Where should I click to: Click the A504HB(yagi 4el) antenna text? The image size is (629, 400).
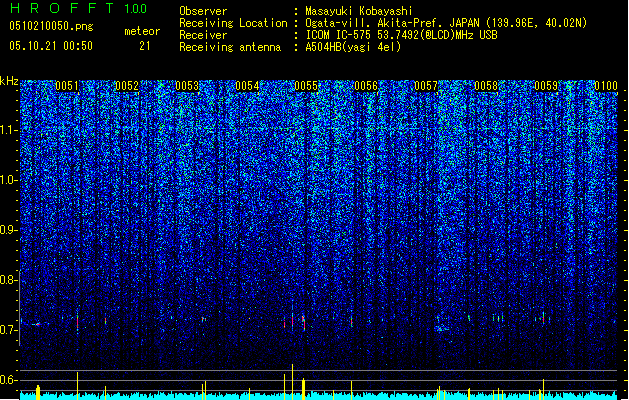point(353,47)
